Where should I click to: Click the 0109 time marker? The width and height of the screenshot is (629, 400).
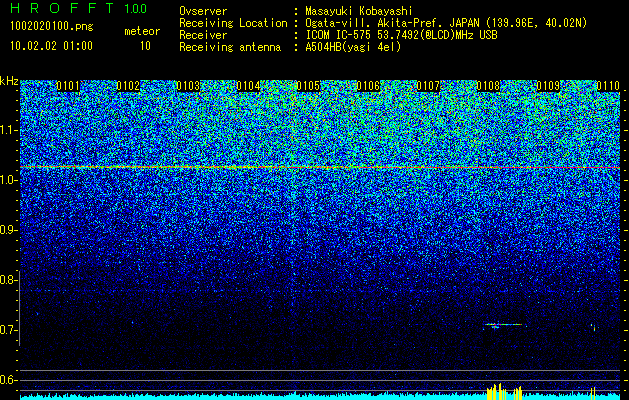coord(548,86)
